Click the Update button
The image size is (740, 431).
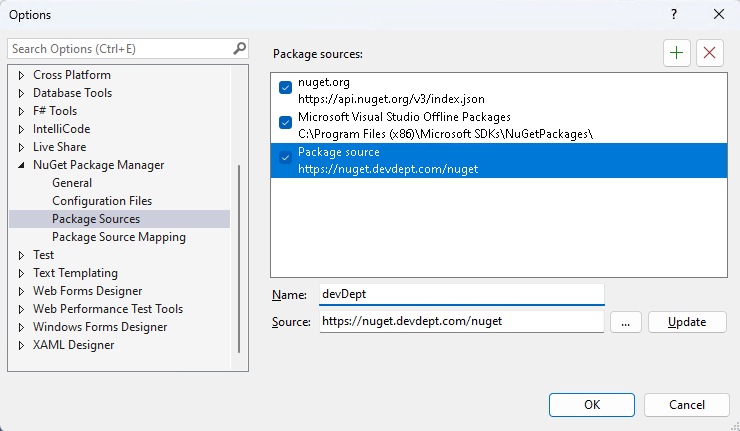pyautogui.click(x=687, y=322)
